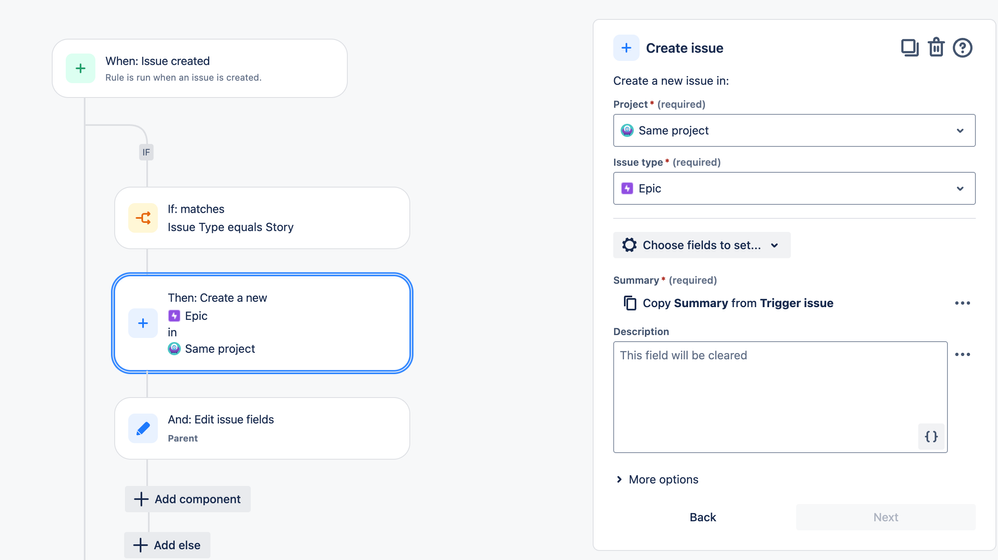
Task: Expand More options section
Action: [x=657, y=479]
